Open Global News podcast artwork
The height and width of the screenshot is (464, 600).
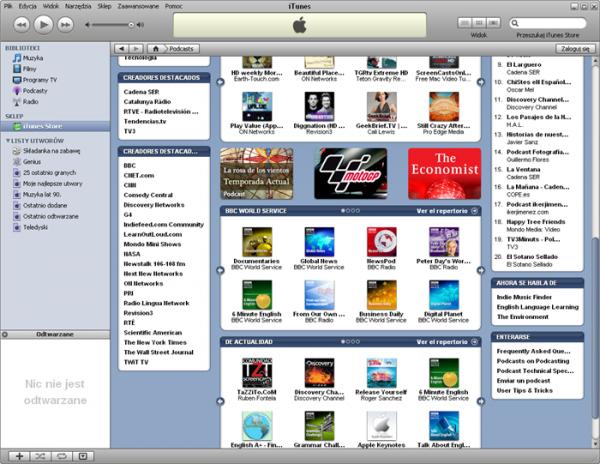tap(319, 242)
